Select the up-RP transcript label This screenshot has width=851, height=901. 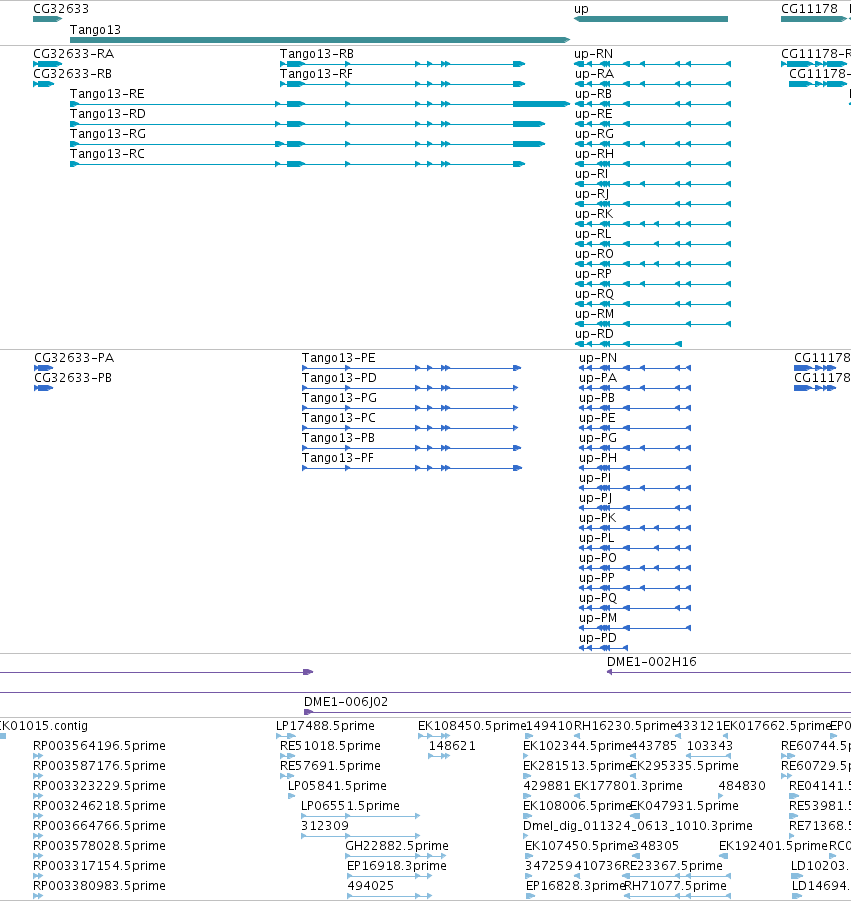594,274
